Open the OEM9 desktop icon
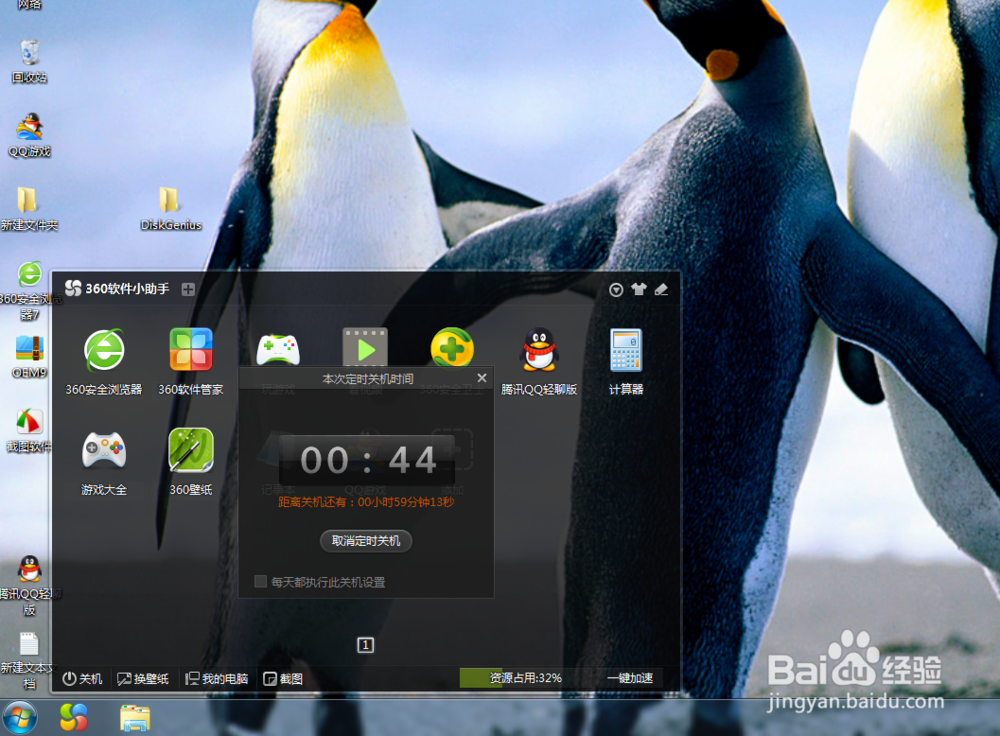This screenshot has height=736, width=1000. (x=29, y=357)
